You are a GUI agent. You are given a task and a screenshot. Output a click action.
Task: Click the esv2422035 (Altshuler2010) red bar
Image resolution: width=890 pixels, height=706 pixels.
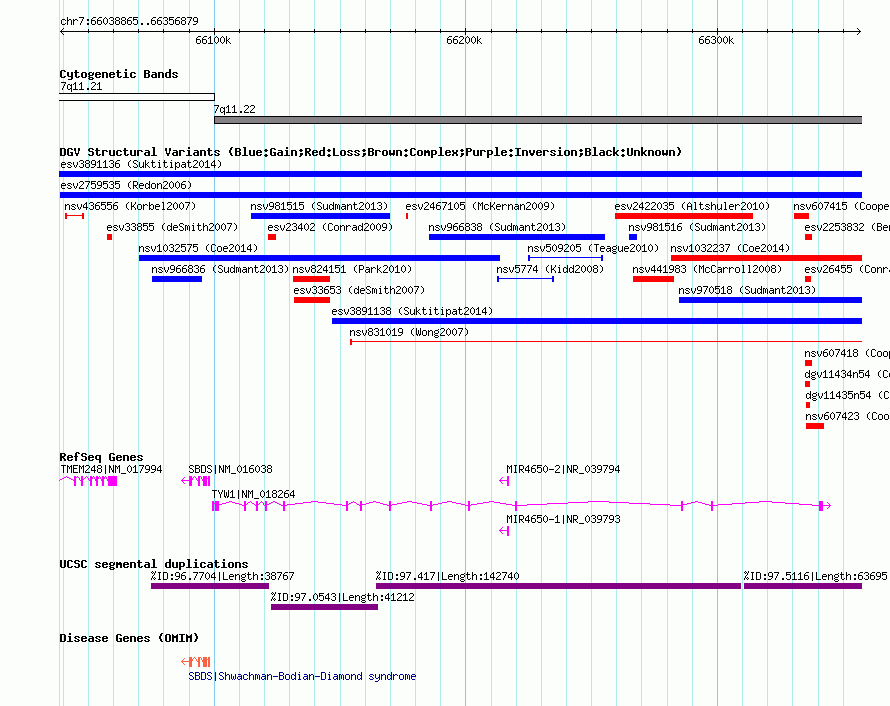click(x=683, y=216)
